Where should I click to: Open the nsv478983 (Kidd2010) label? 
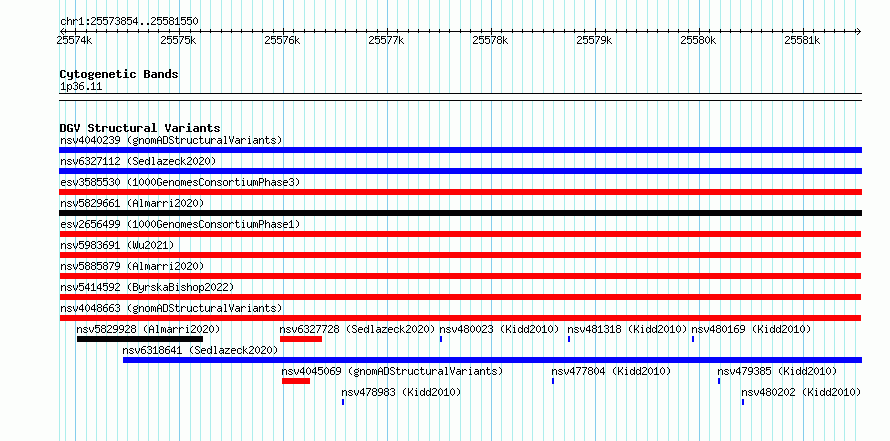[x=401, y=392]
